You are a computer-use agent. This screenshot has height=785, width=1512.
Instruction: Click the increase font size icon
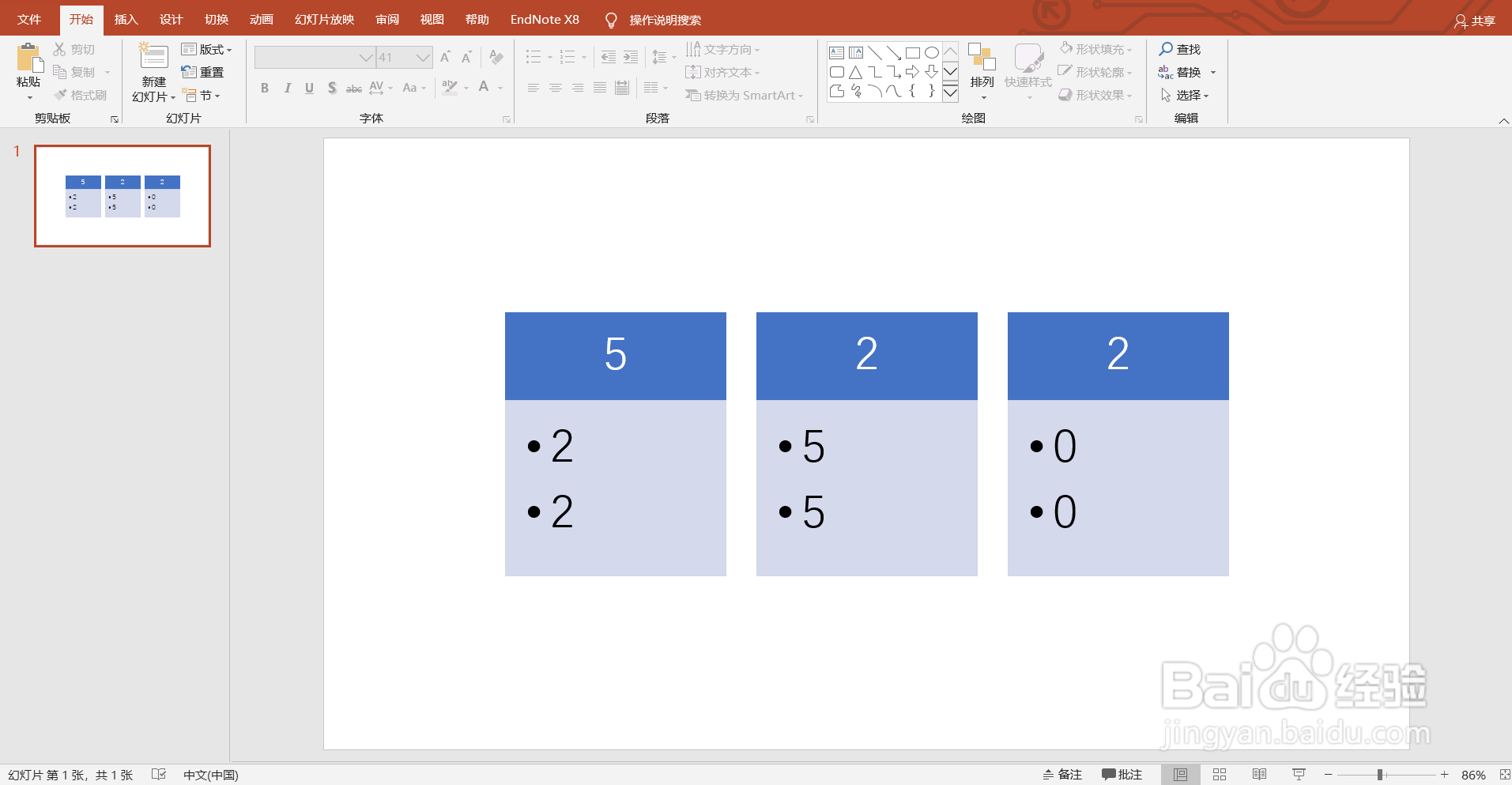point(446,57)
